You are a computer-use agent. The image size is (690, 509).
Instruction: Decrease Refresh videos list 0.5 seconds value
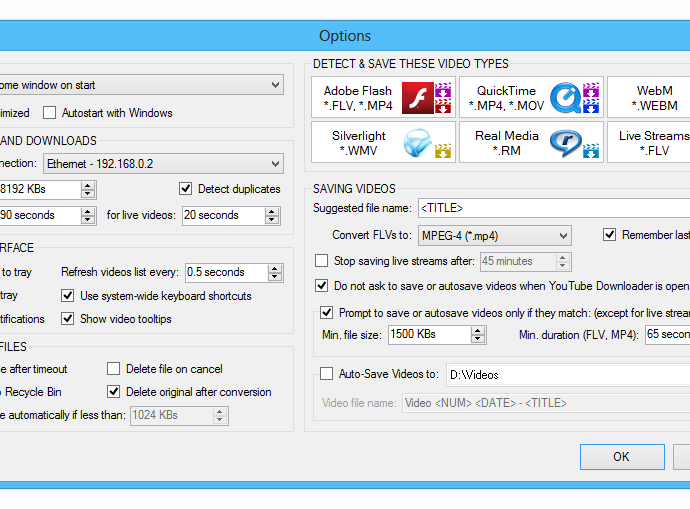coord(275,277)
